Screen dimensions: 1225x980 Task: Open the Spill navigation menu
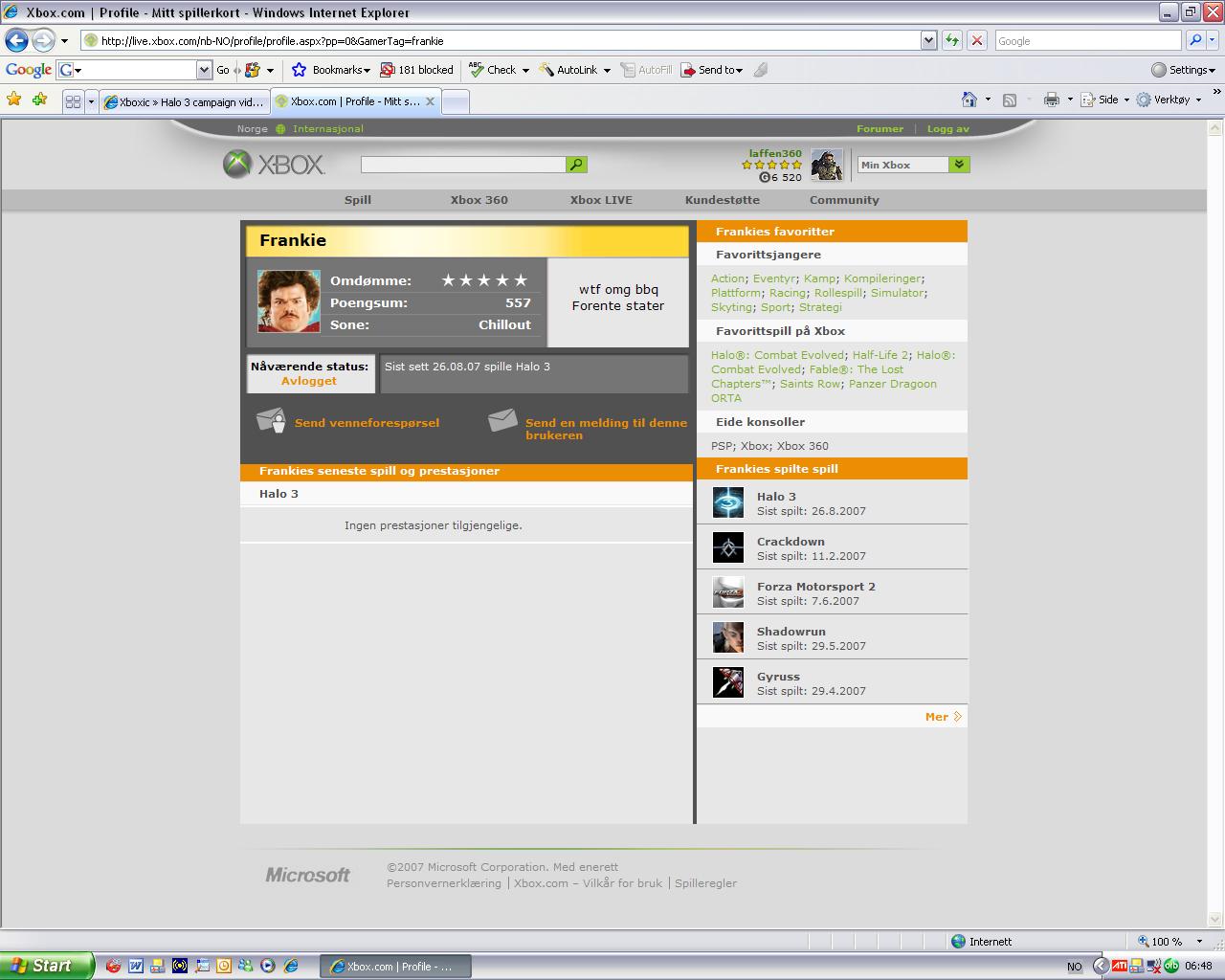click(358, 200)
